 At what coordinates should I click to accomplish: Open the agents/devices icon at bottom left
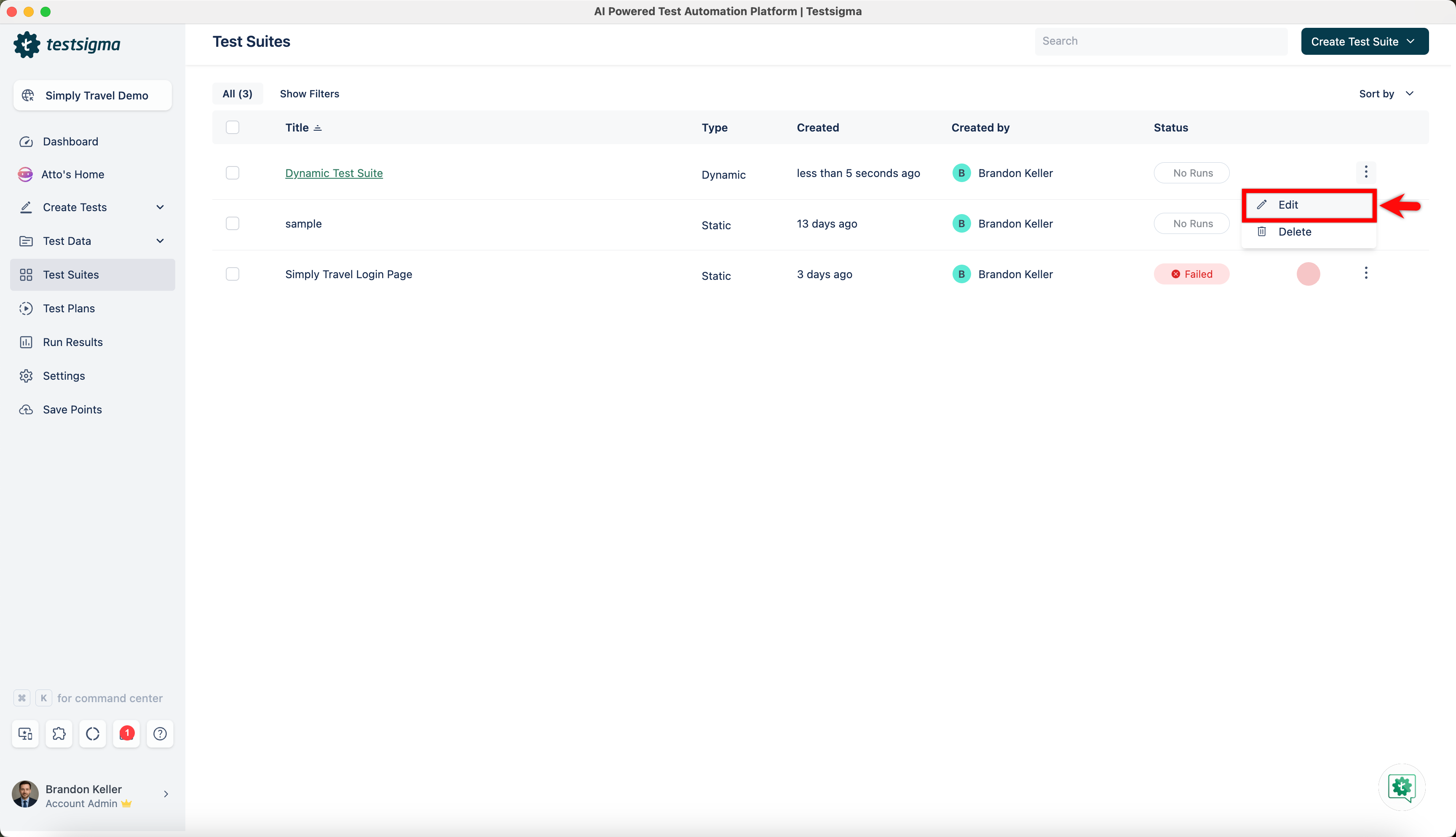tap(25, 733)
